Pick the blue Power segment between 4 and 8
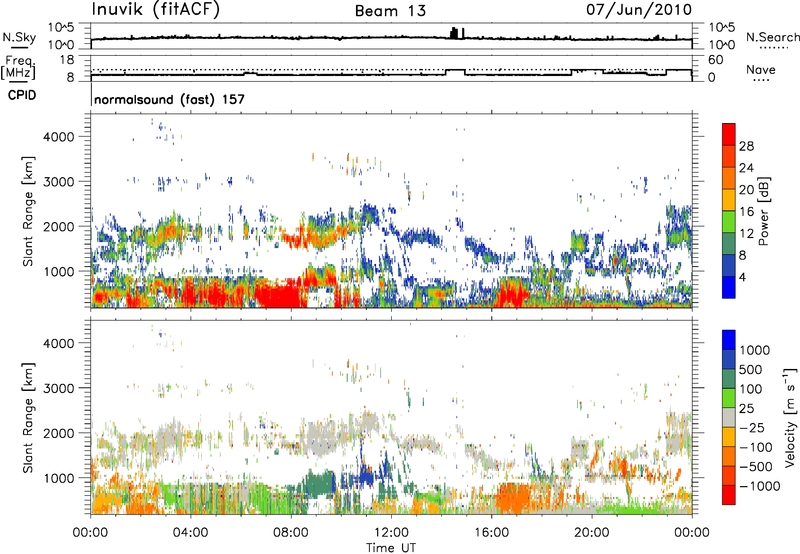Viewport: 800px width, 554px height. tap(729, 265)
